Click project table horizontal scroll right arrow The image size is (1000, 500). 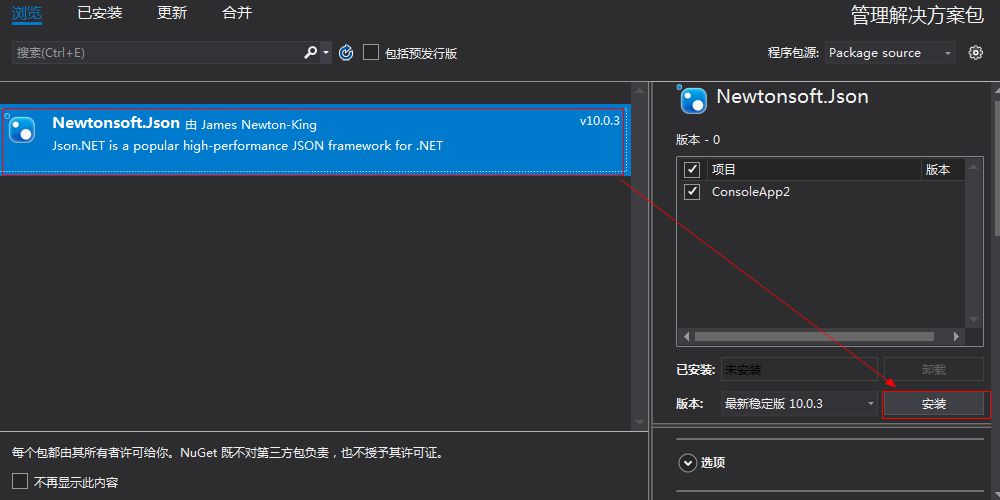click(956, 336)
